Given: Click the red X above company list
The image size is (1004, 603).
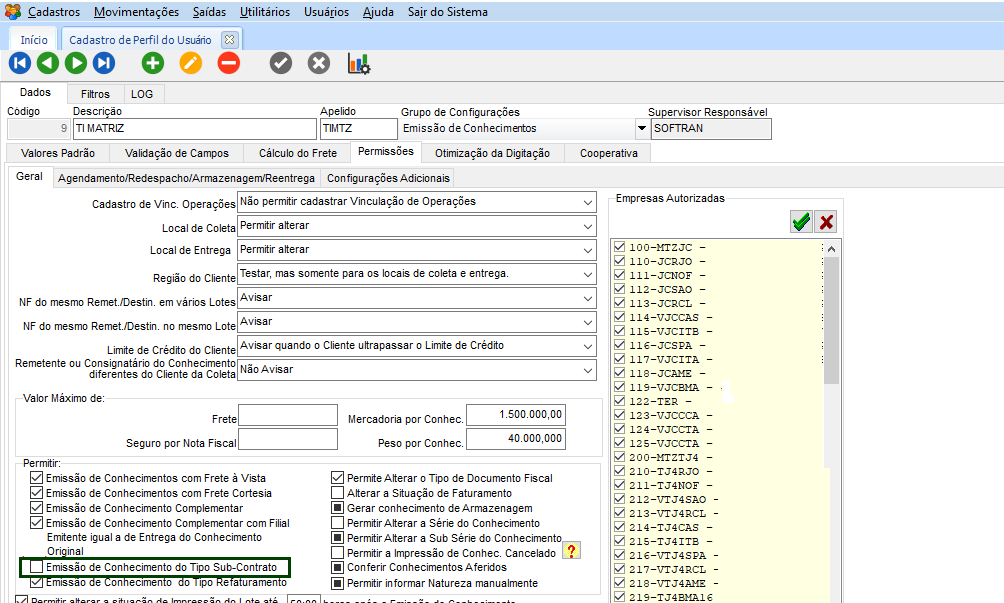Looking at the screenshot, I should 825,222.
